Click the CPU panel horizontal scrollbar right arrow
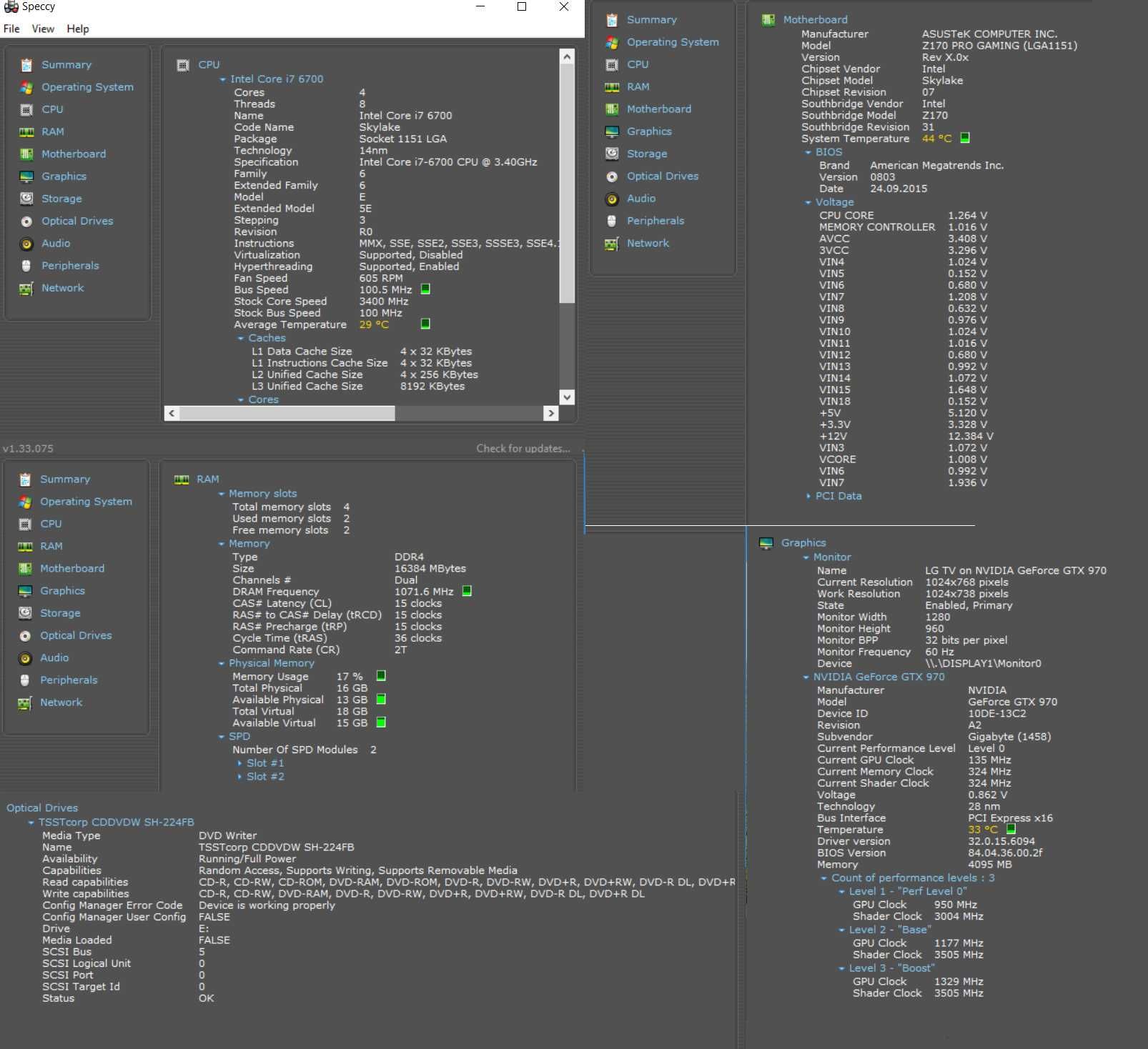 (x=550, y=413)
